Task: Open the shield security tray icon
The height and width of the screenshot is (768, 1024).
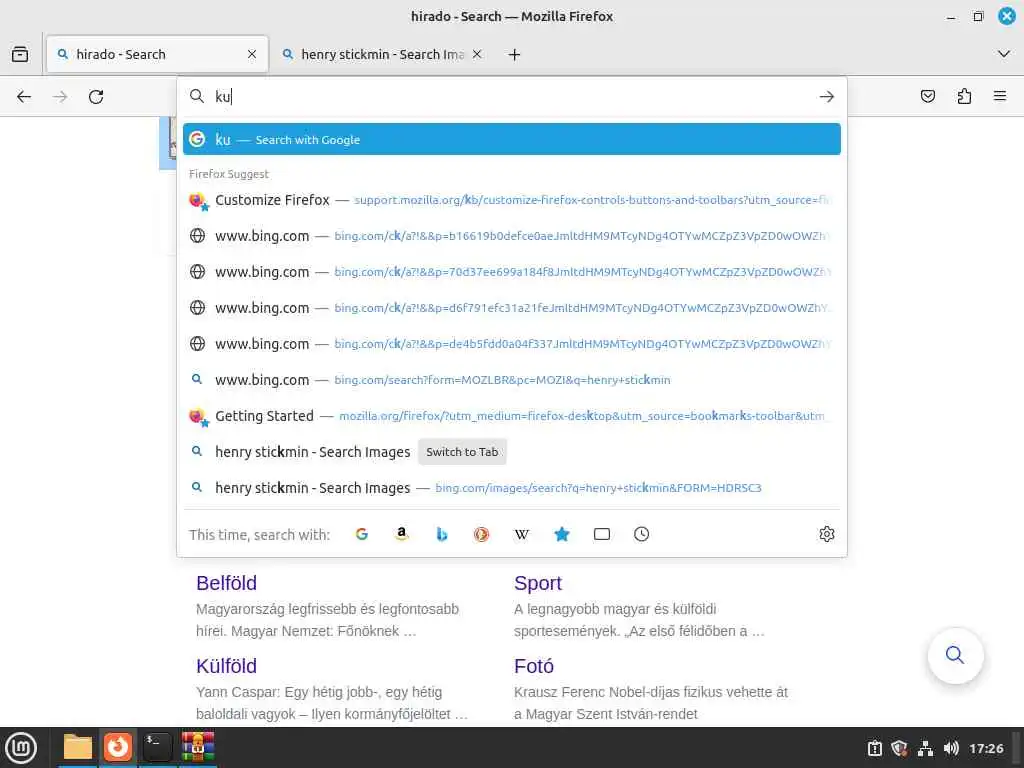Action: (x=899, y=748)
